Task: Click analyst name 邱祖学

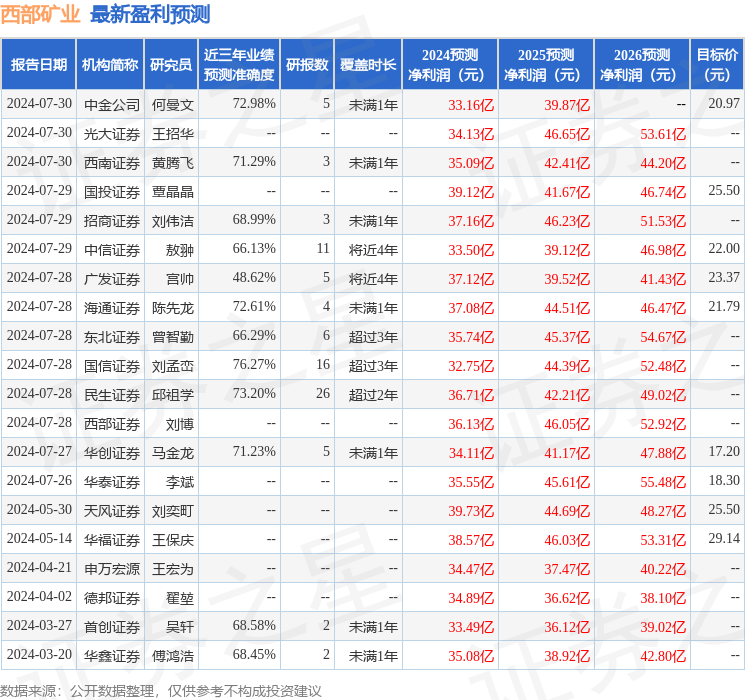Action: 173,394
